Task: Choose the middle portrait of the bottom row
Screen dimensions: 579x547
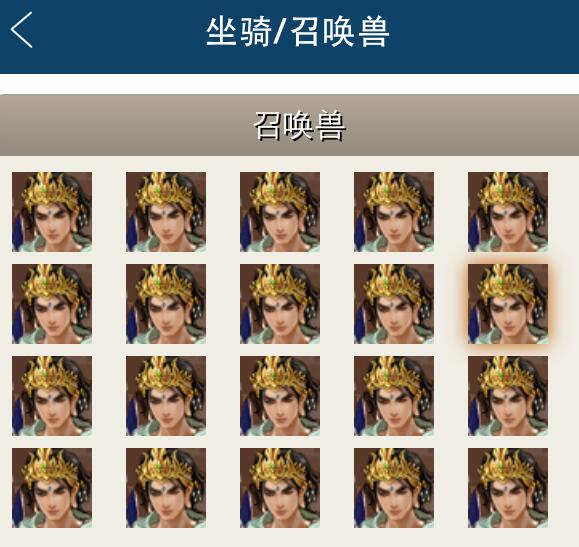Action: pyautogui.click(x=280, y=488)
